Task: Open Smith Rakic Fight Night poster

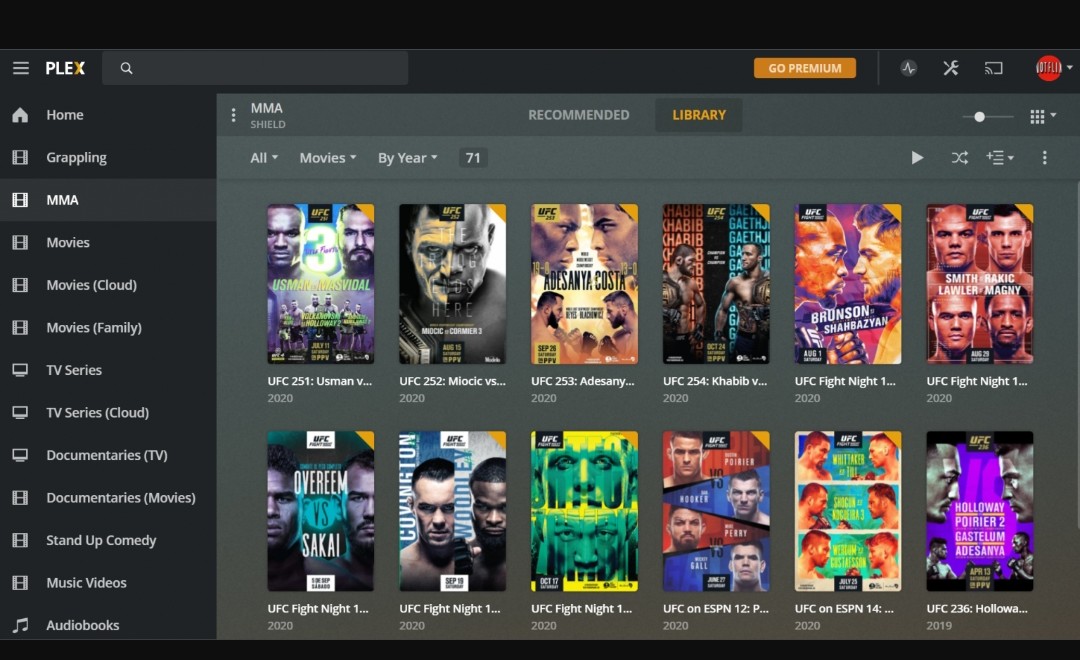Action: tap(979, 284)
